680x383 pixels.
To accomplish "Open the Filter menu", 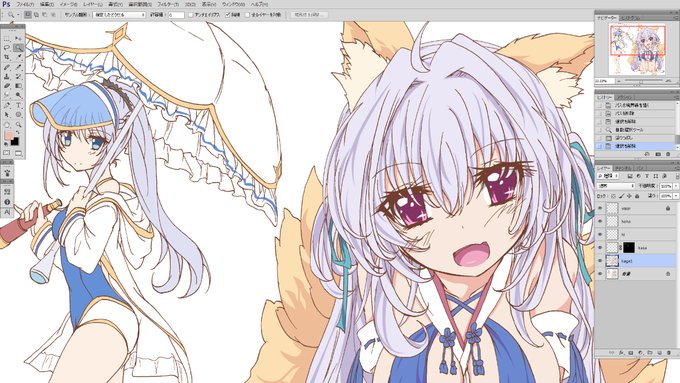I will coord(168,4).
